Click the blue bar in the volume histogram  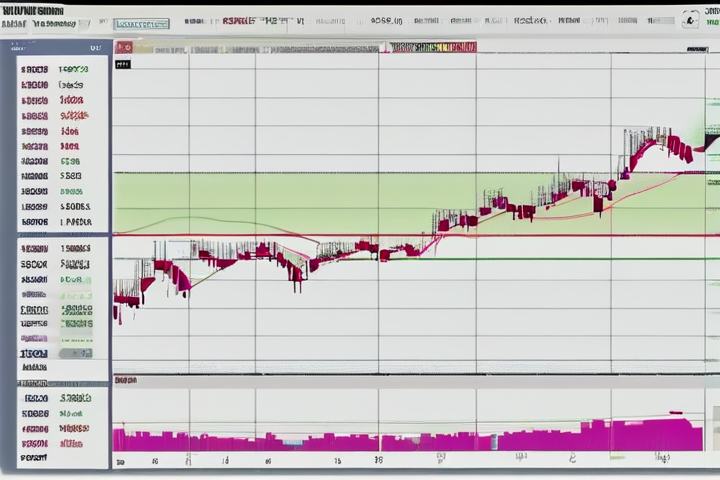coord(291,441)
